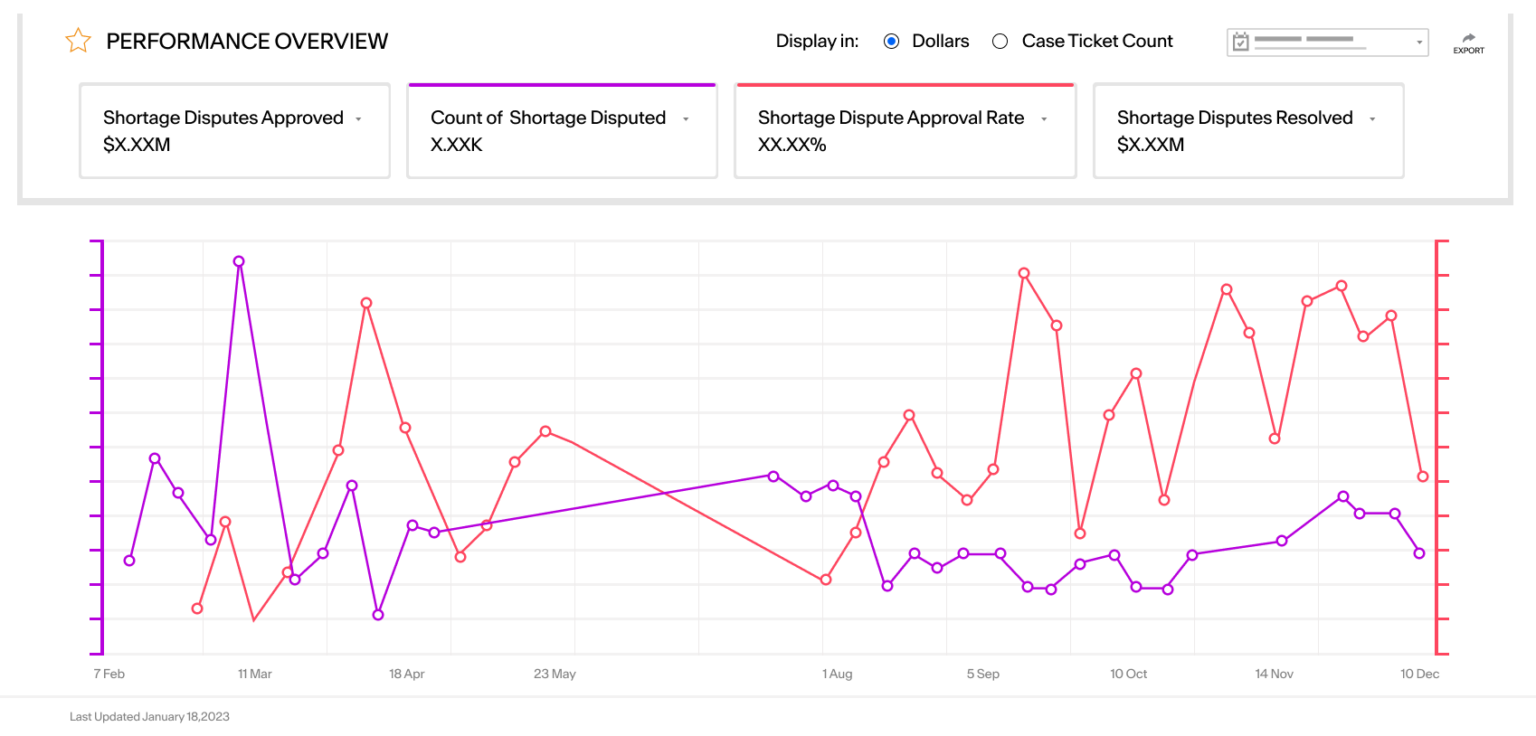
Task: Click the "18 Apr" axis label
Action: [407, 674]
